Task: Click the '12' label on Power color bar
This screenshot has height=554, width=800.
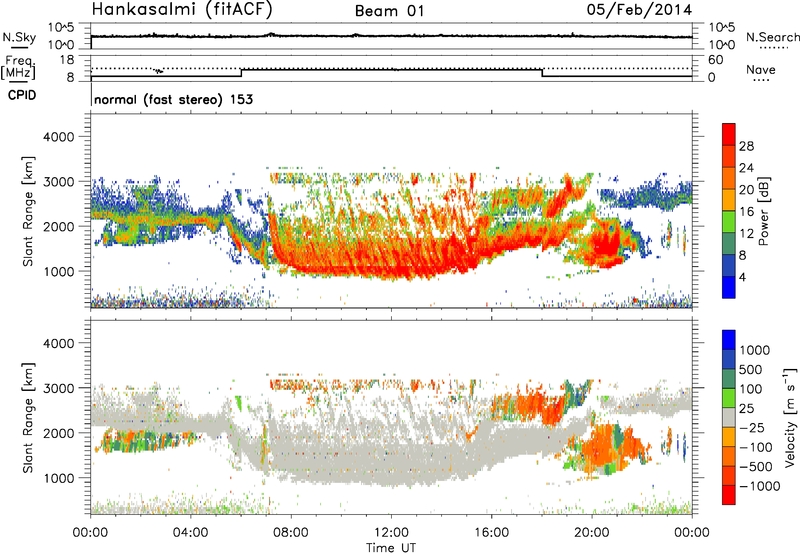Action: click(746, 234)
